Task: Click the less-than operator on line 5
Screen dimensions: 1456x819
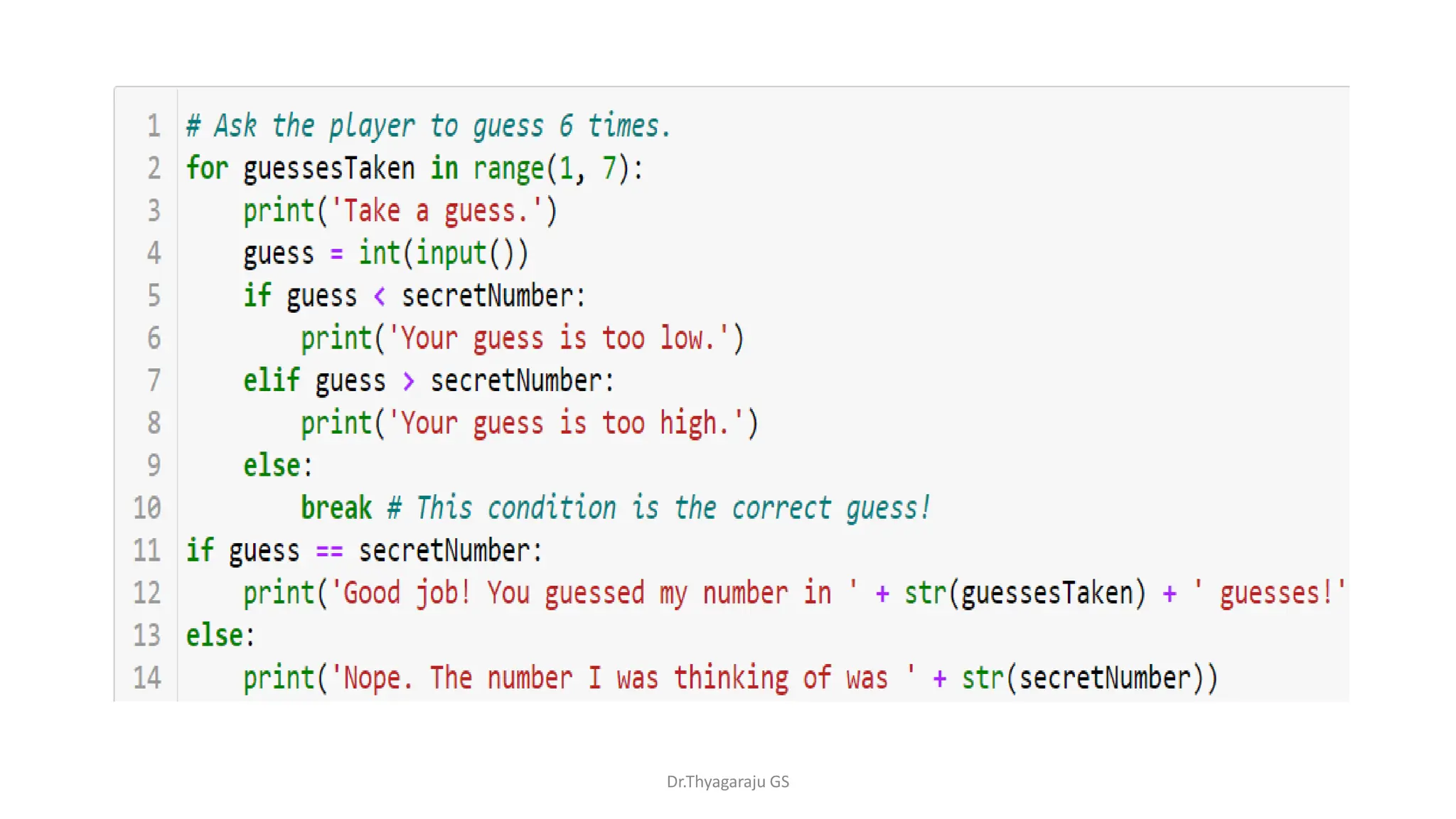Action: click(x=380, y=296)
